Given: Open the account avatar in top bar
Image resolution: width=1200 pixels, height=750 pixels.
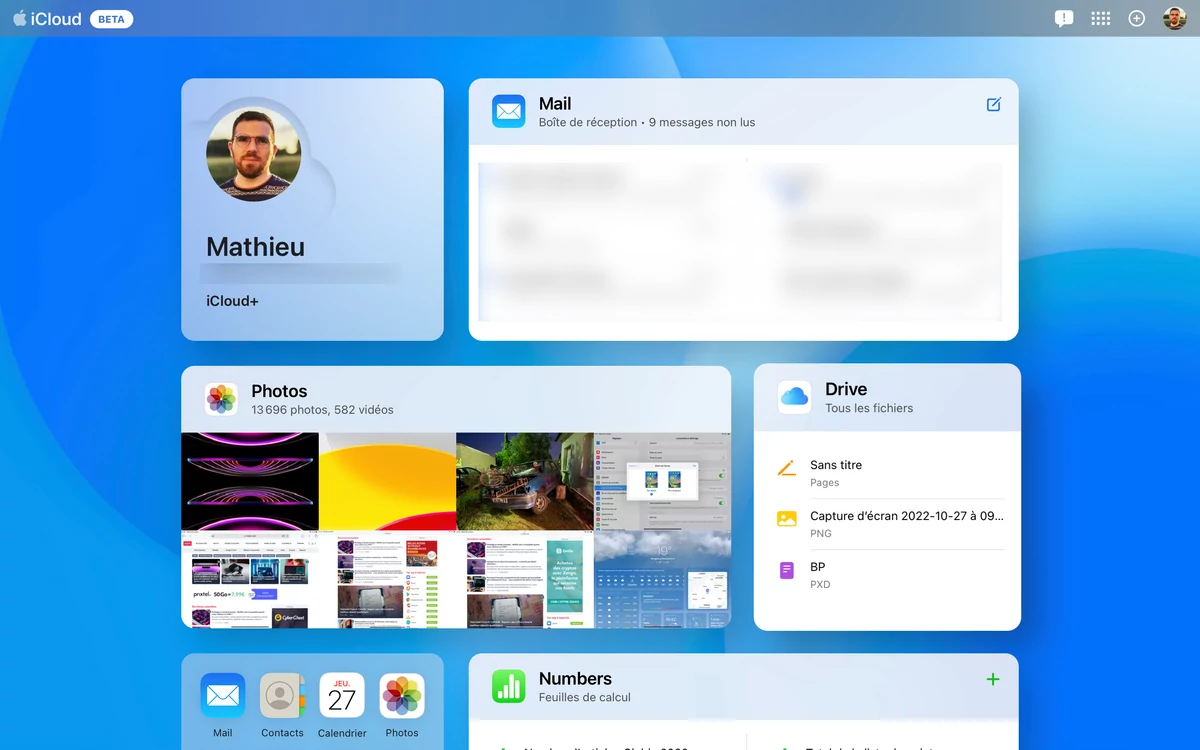Looking at the screenshot, I should (x=1174, y=19).
